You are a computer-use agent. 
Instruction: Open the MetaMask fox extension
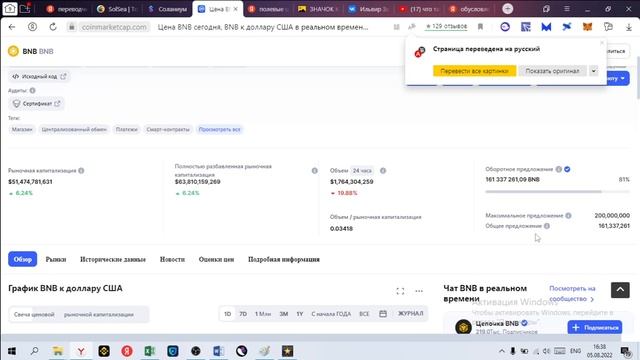pyautogui.click(x=587, y=27)
